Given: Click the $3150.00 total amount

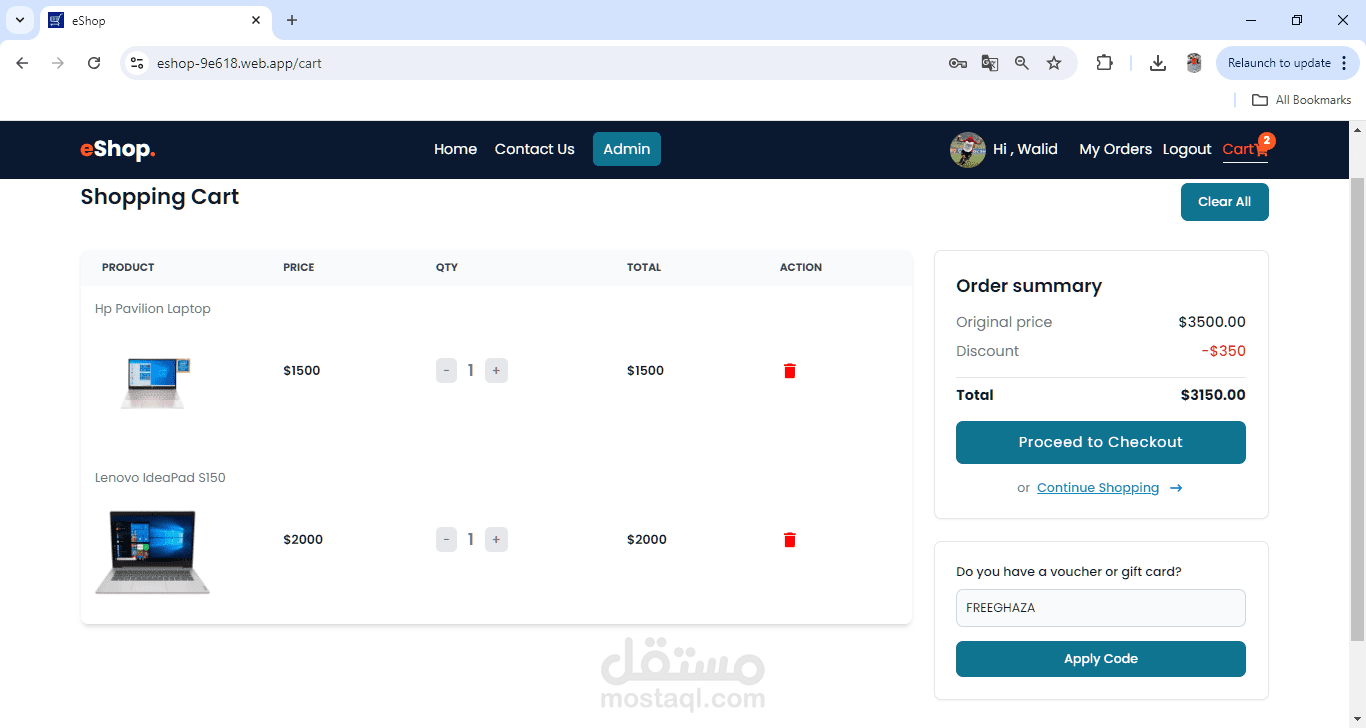Looking at the screenshot, I should (x=1213, y=395).
